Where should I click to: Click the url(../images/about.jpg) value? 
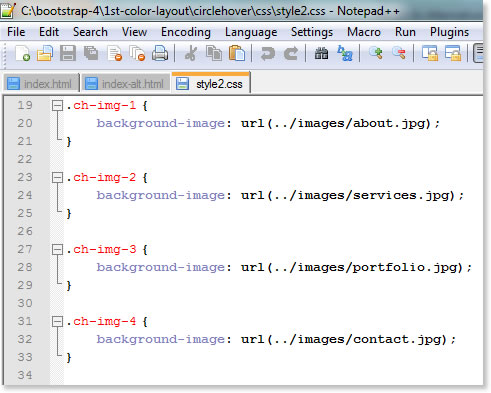tap(337, 124)
